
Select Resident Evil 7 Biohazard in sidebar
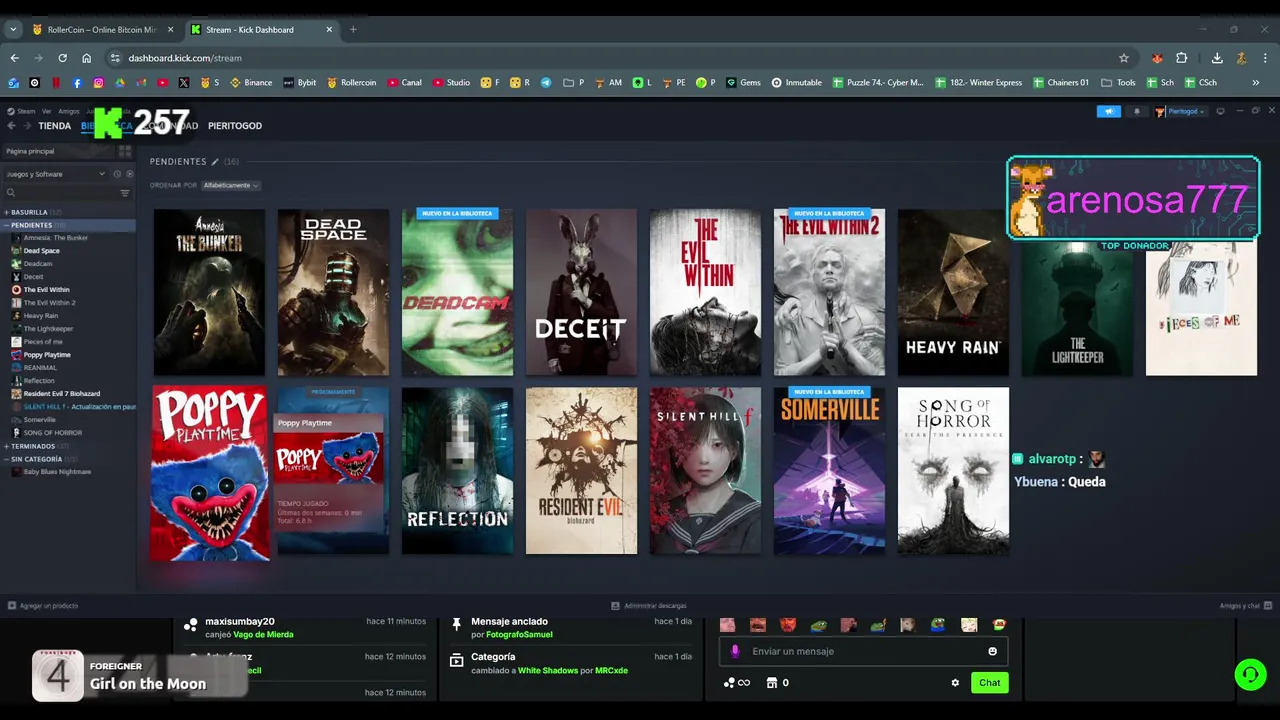61,394
